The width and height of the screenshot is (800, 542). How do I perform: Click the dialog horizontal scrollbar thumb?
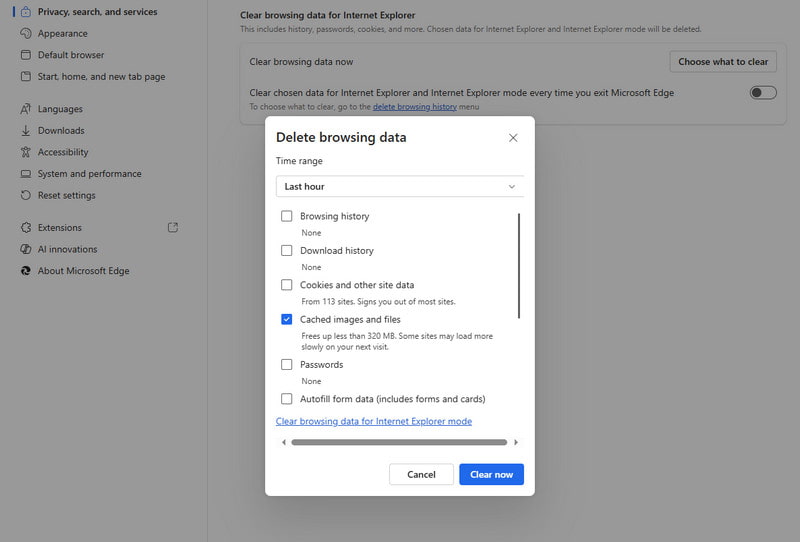coord(399,442)
